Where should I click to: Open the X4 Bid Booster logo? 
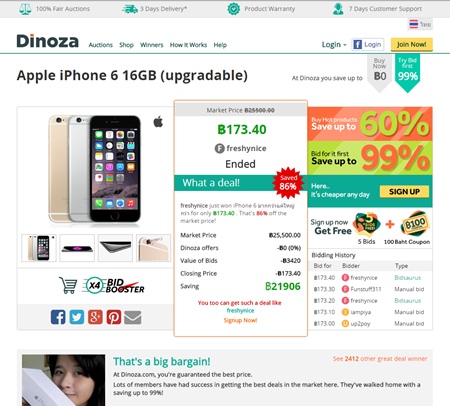(114, 286)
